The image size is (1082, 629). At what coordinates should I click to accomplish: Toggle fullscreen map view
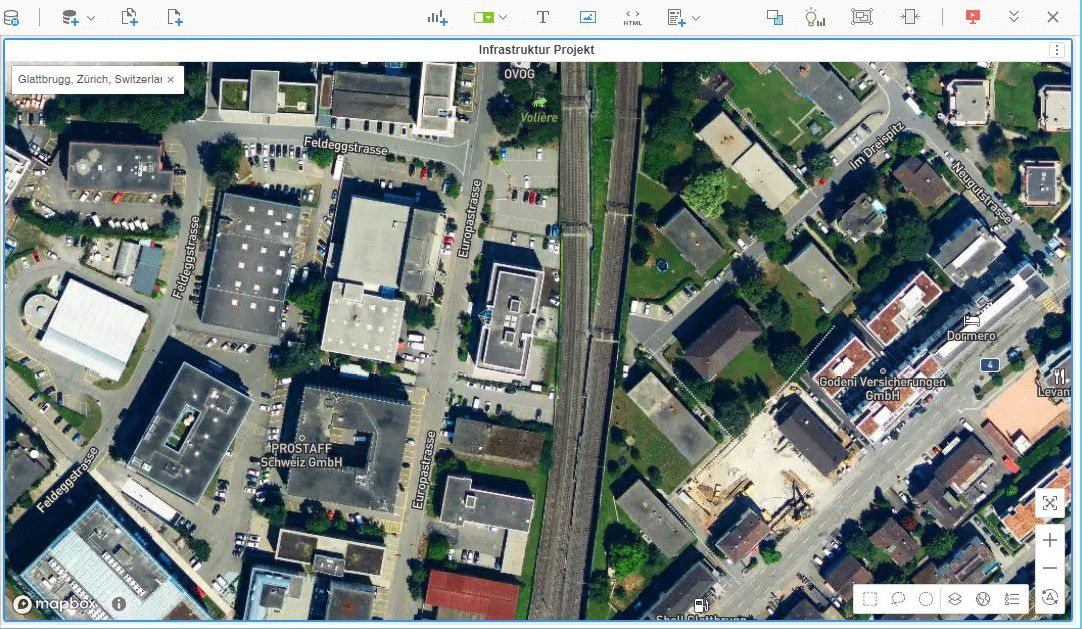tap(1050, 503)
